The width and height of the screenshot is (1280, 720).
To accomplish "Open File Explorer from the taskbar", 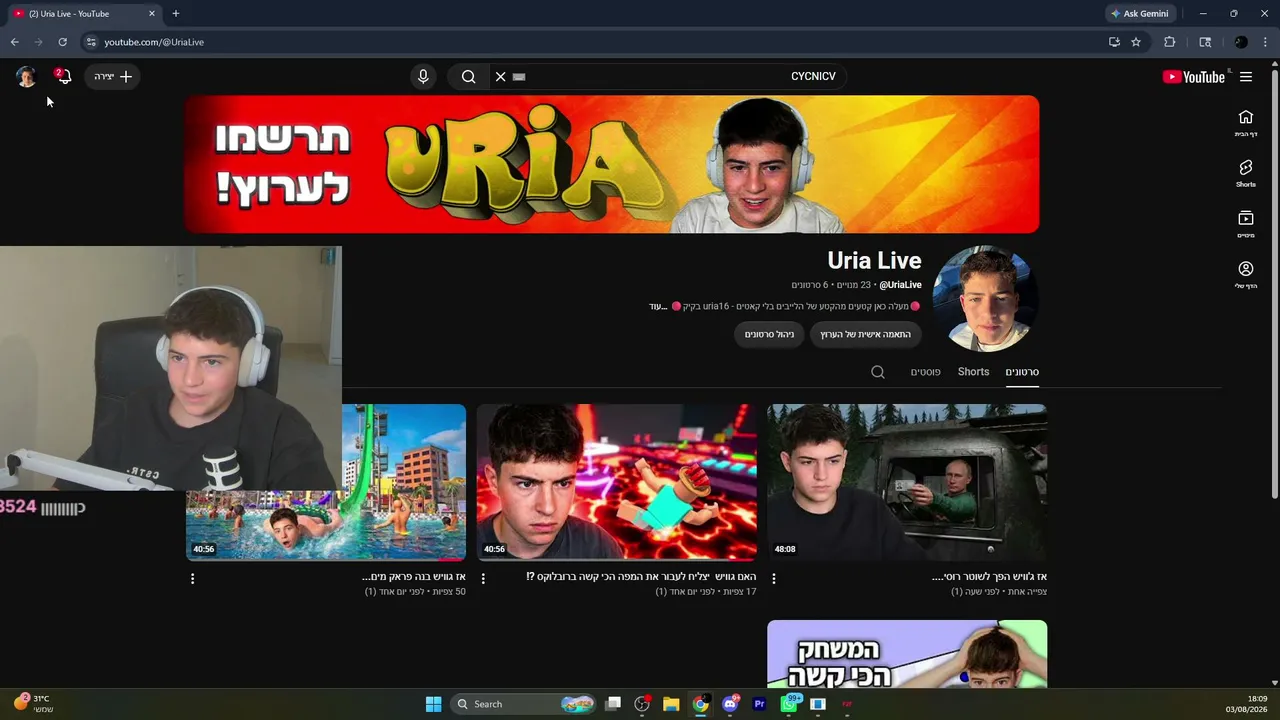I will pos(671,704).
